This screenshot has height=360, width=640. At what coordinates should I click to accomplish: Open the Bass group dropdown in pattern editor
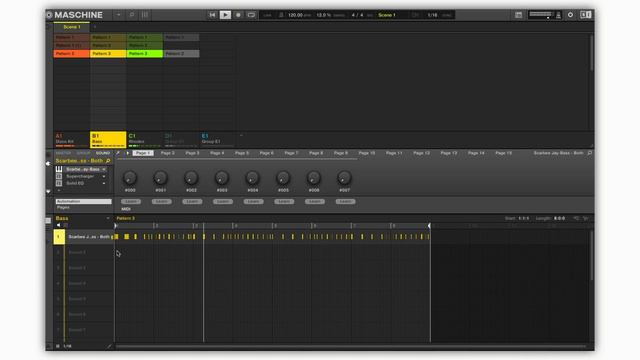[x=108, y=218]
